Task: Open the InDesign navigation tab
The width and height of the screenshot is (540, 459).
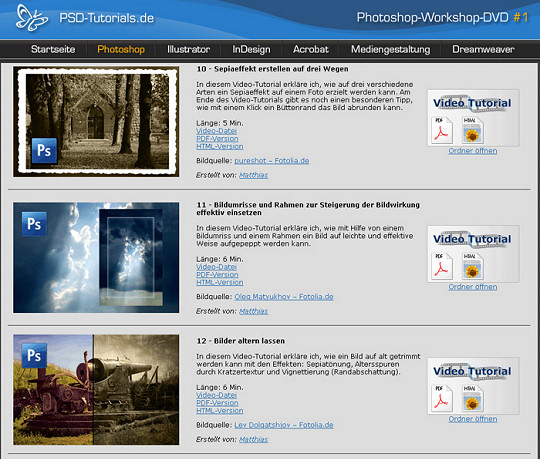Action: (251, 49)
